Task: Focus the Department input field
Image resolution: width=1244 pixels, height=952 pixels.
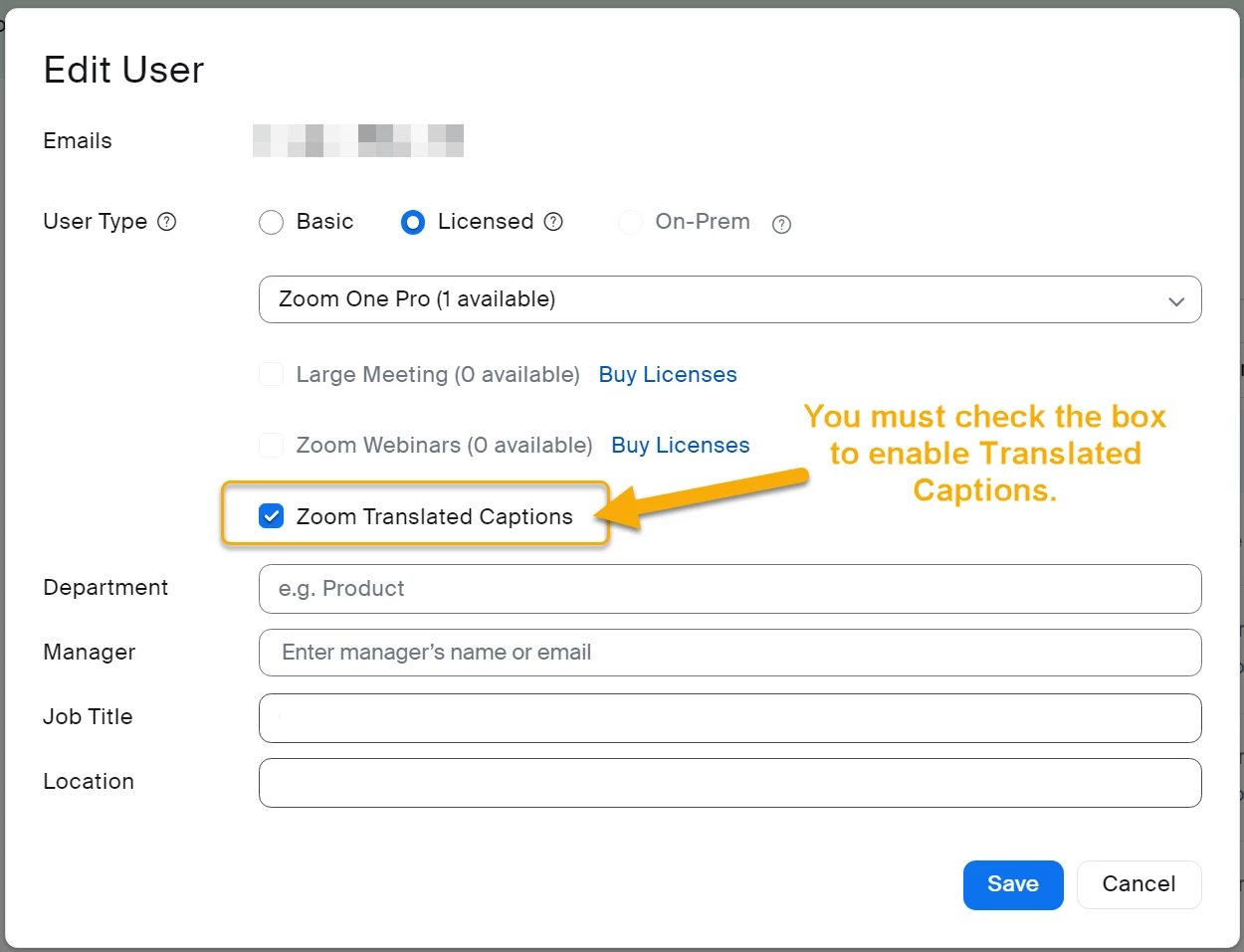Action: pos(729,589)
